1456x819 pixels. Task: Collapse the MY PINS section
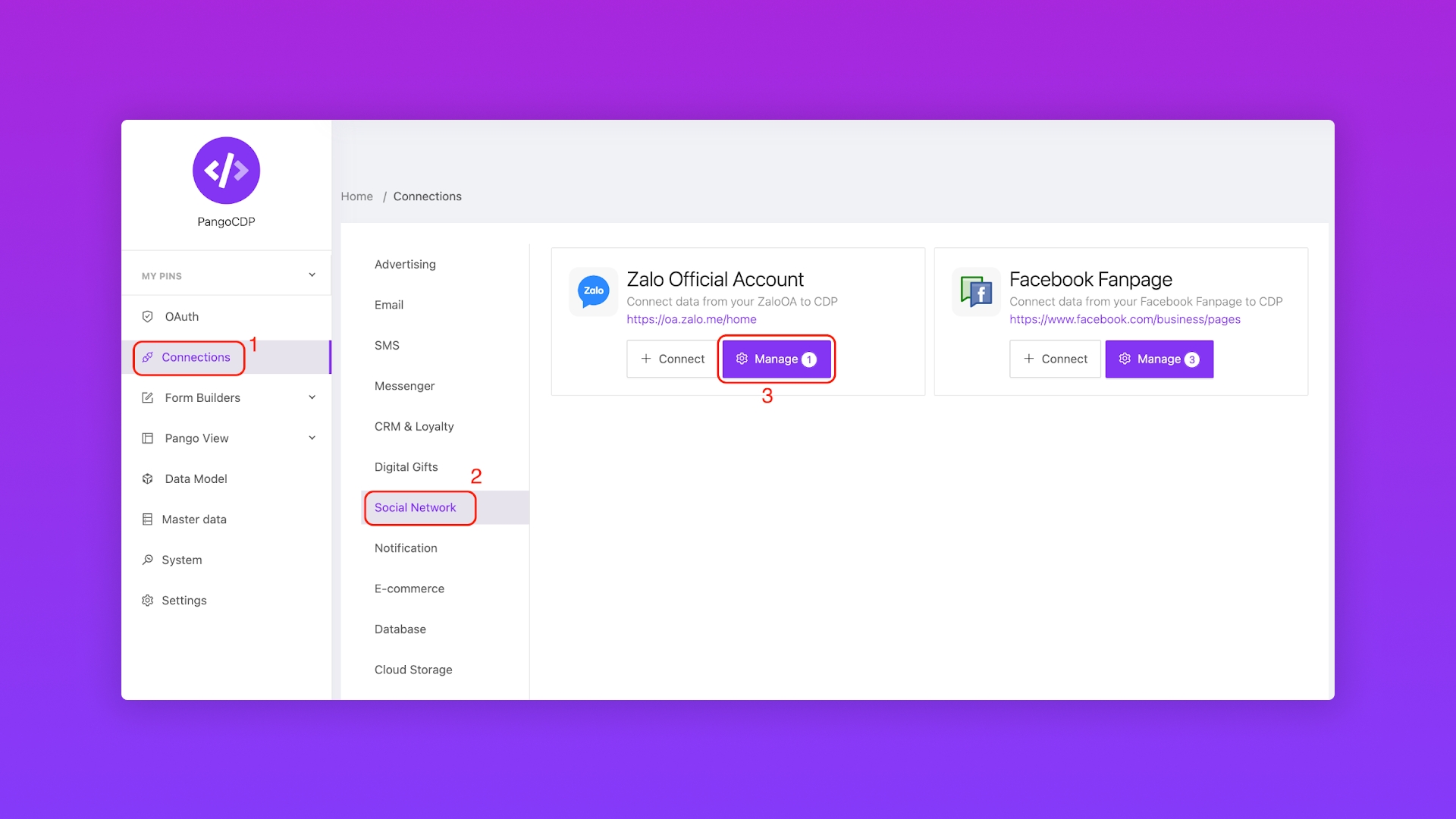312,275
